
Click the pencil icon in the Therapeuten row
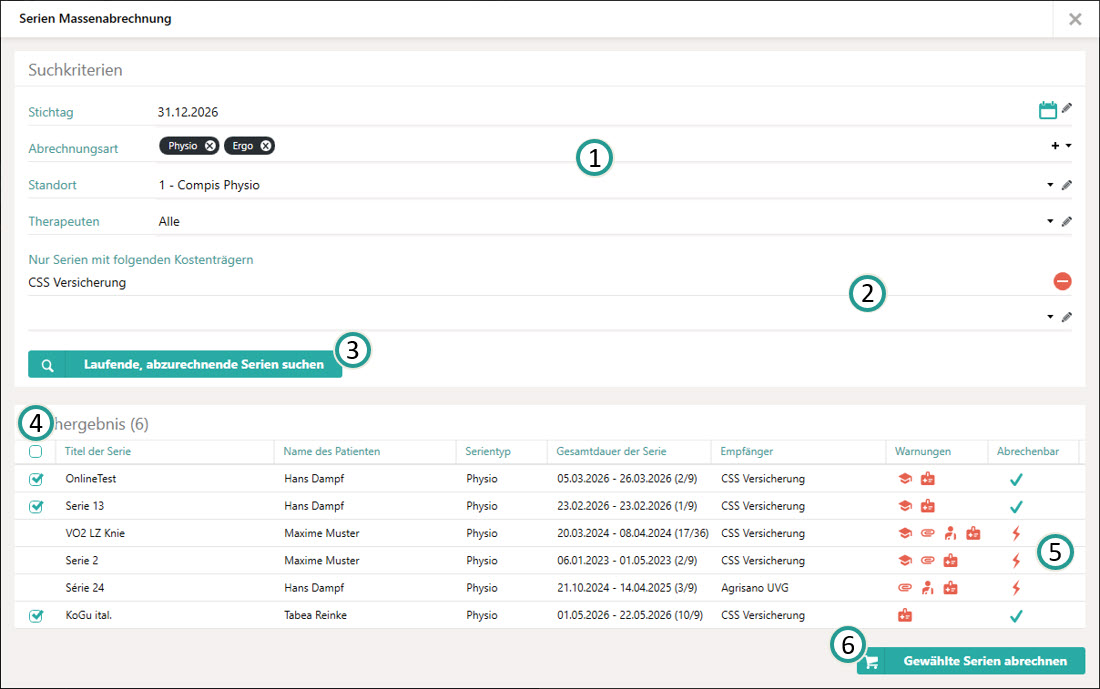[x=1066, y=222]
